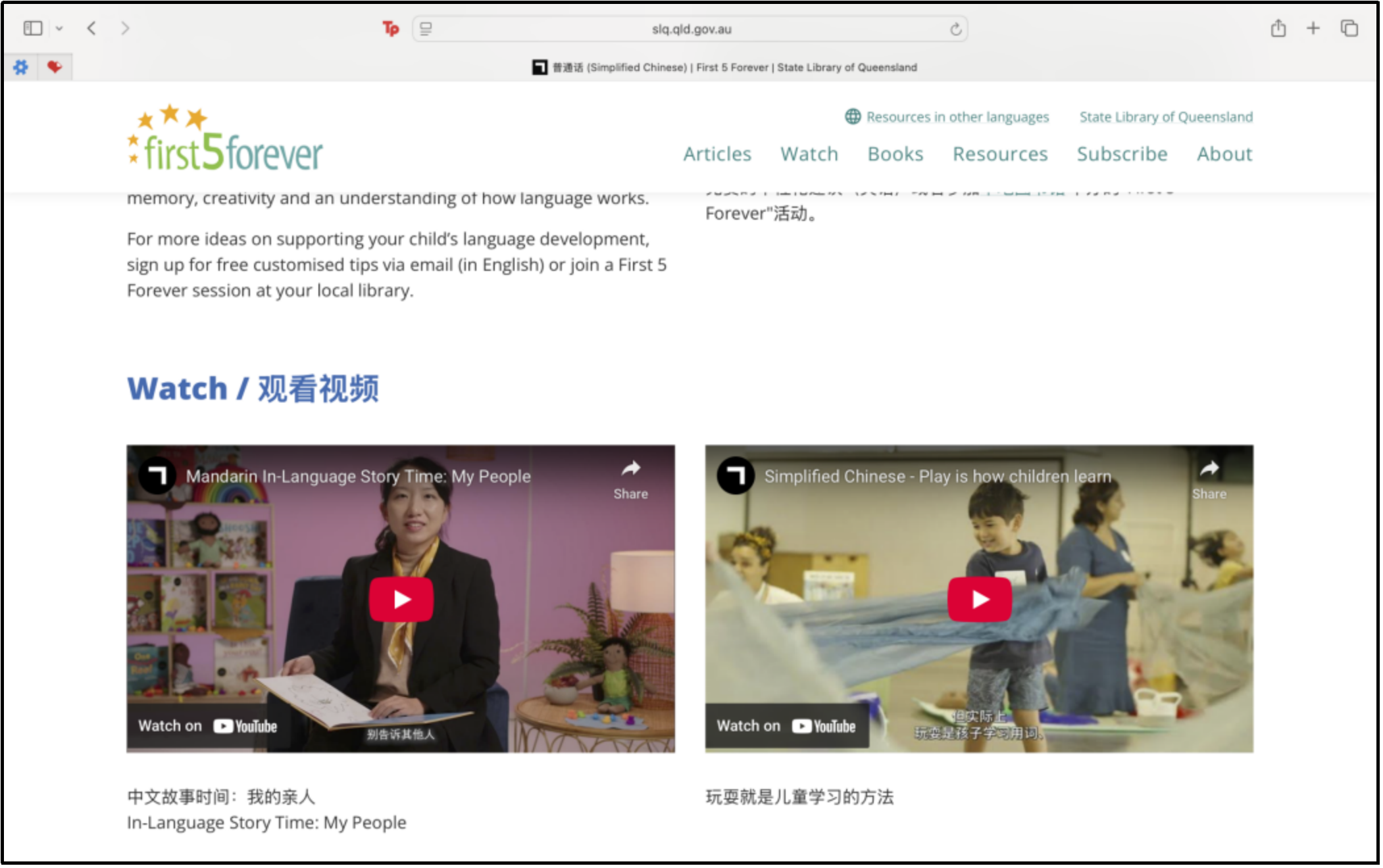
Task: Add a new tab with plus icon
Action: point(1313,28)
